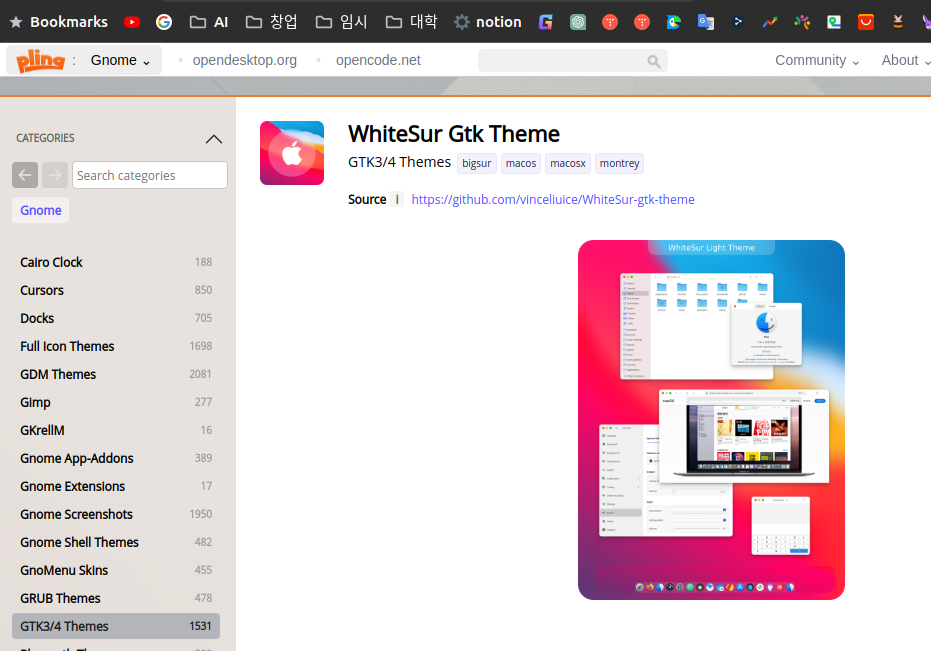The width and height of the screenshot is (931, 651).
Task: Select the Gnome category chip
Action: pos(40,210)
